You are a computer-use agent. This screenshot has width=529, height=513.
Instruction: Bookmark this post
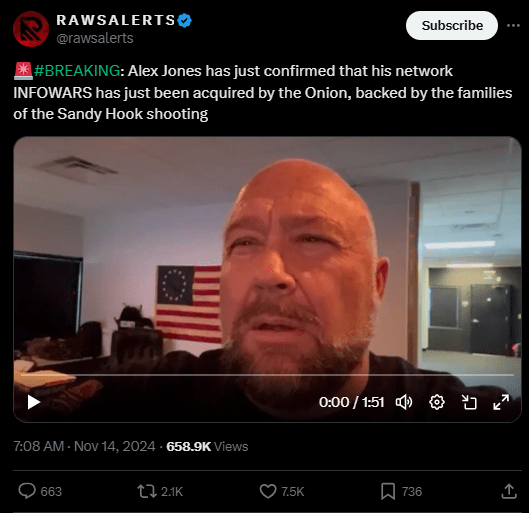coord(388,491)
